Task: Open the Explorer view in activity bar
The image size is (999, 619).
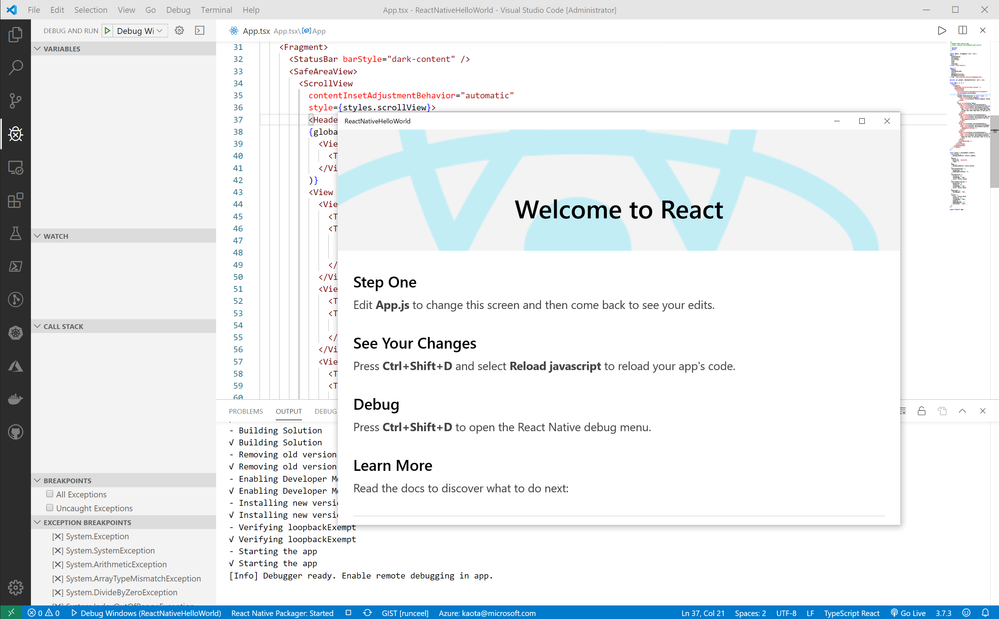Action: 15,34
